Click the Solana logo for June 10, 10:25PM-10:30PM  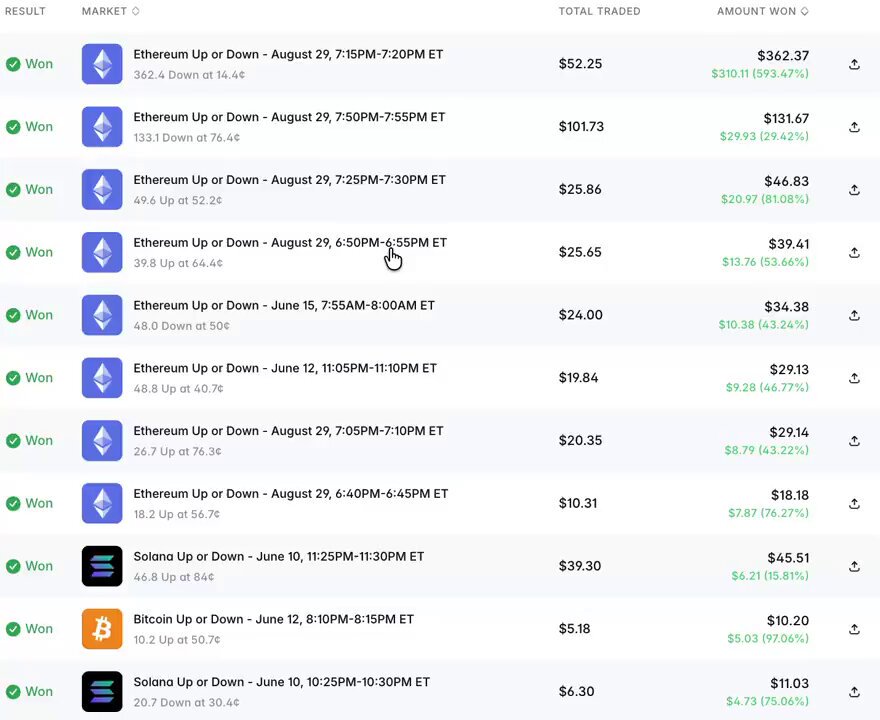[102, 691]
